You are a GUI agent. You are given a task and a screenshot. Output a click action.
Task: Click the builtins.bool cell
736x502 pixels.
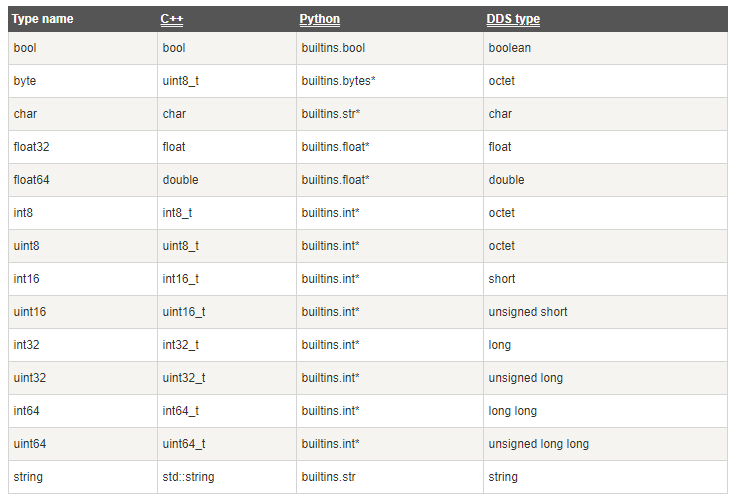tap(333, 48)
